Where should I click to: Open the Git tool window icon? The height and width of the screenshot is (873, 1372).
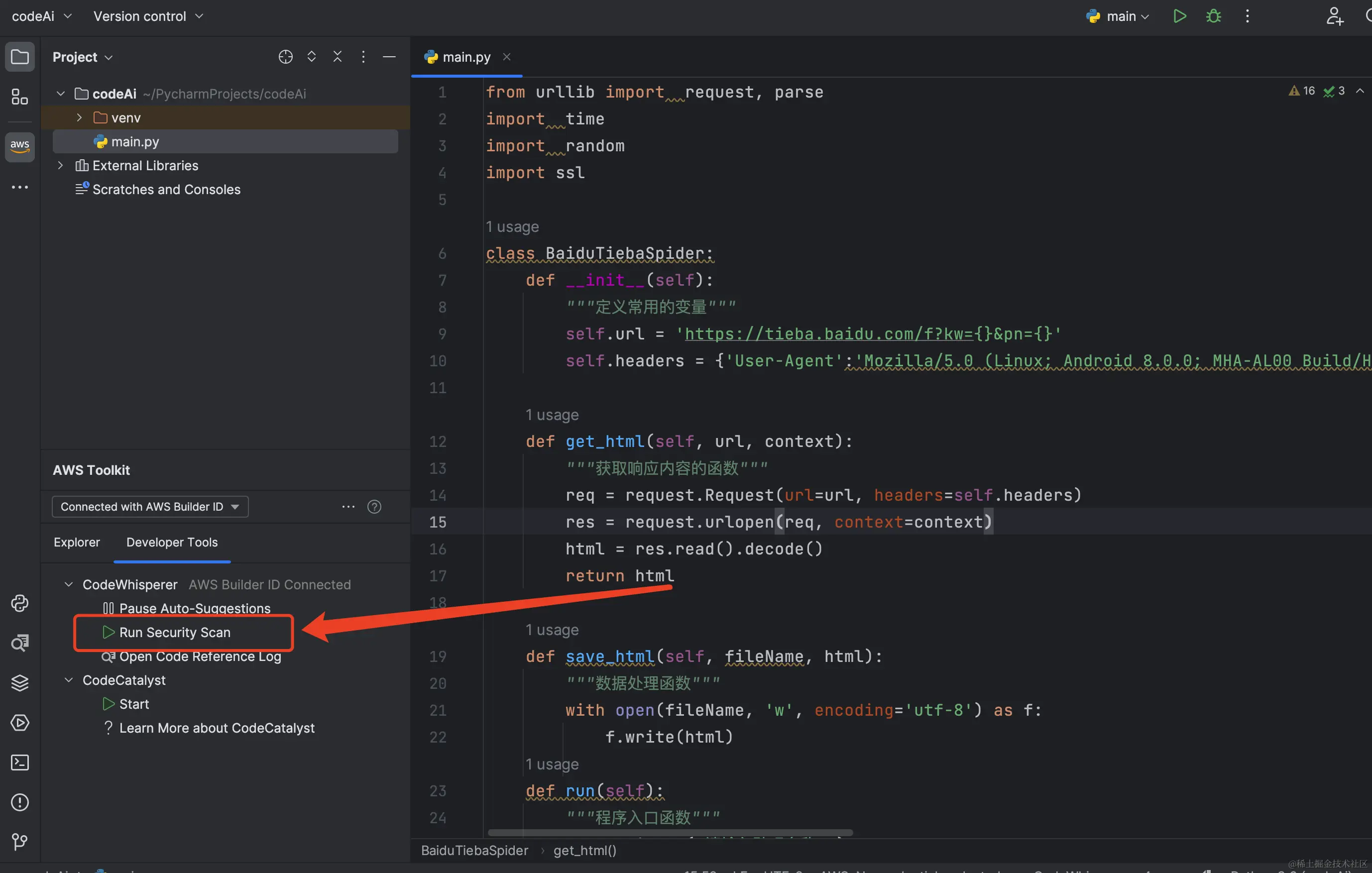tap(19, 842)
